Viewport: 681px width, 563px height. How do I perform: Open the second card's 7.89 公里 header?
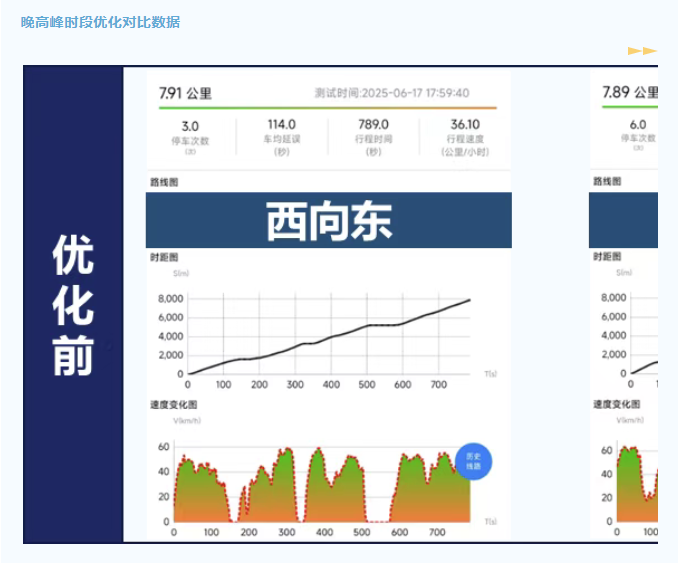(x=629, y=93)
